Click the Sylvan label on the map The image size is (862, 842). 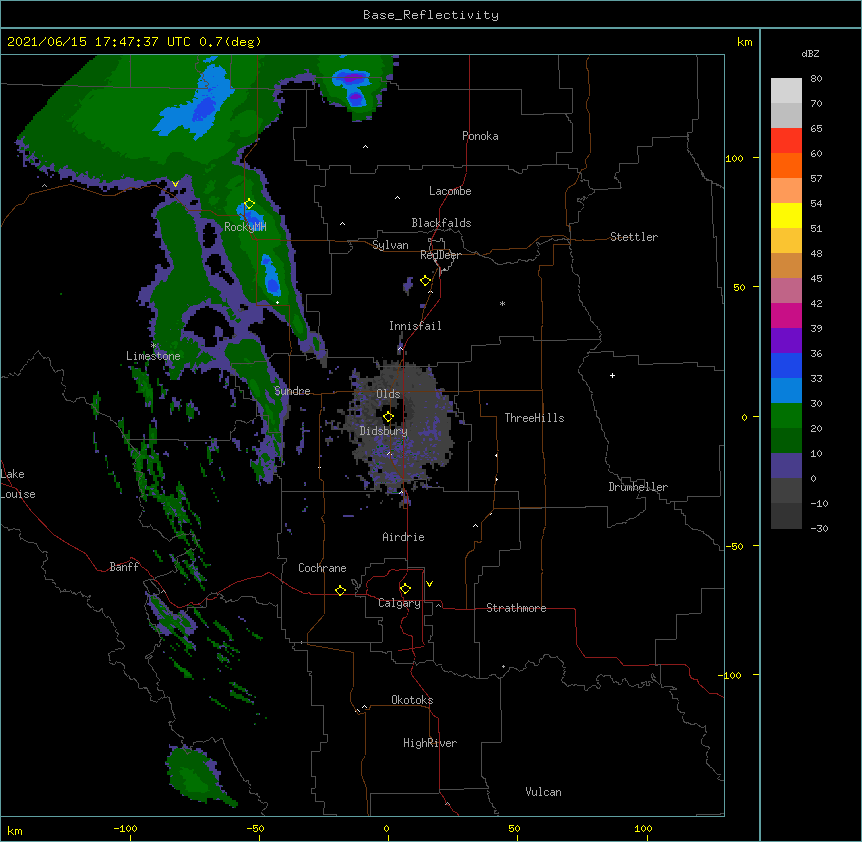(x=390, y=245)
